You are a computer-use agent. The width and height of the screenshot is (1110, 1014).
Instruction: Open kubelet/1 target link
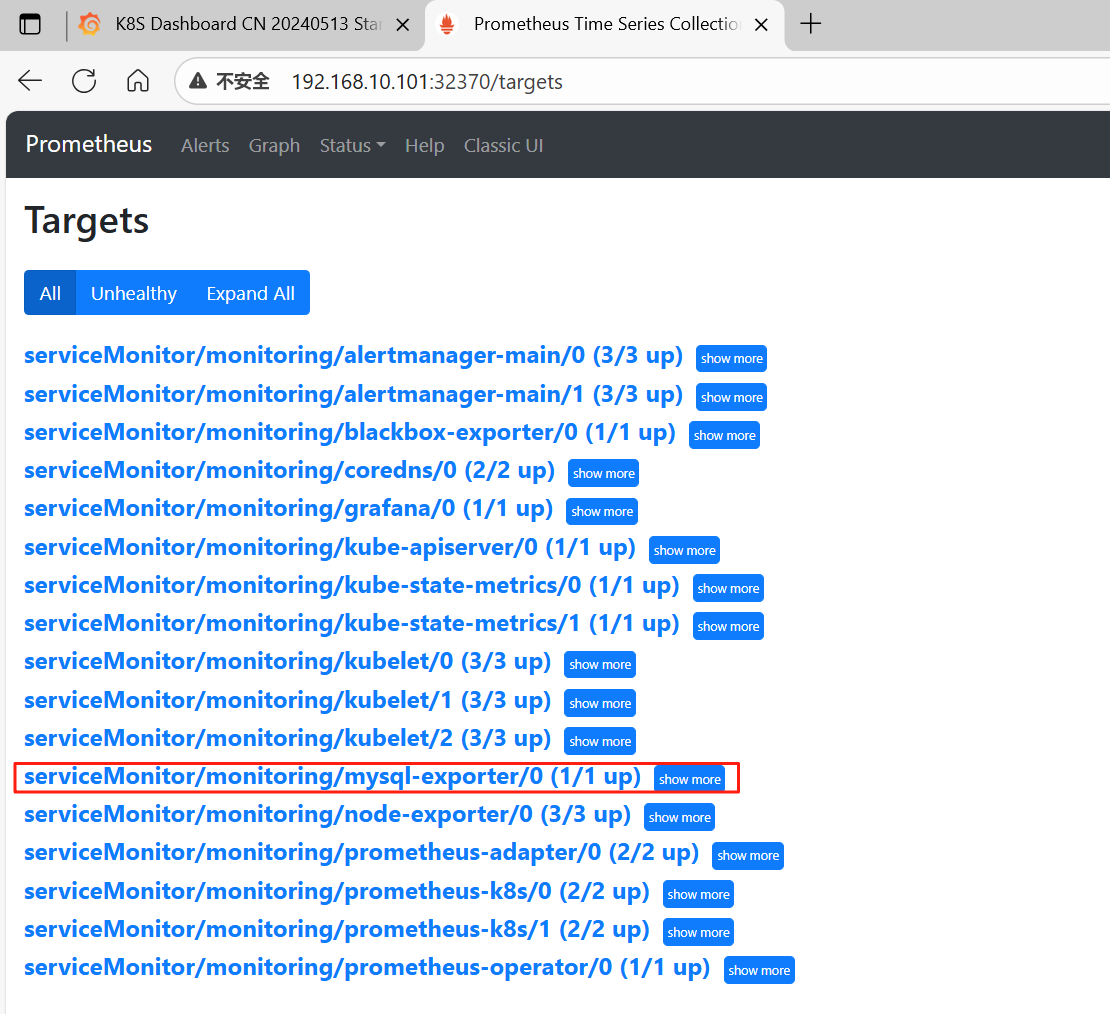click(287, 701)
